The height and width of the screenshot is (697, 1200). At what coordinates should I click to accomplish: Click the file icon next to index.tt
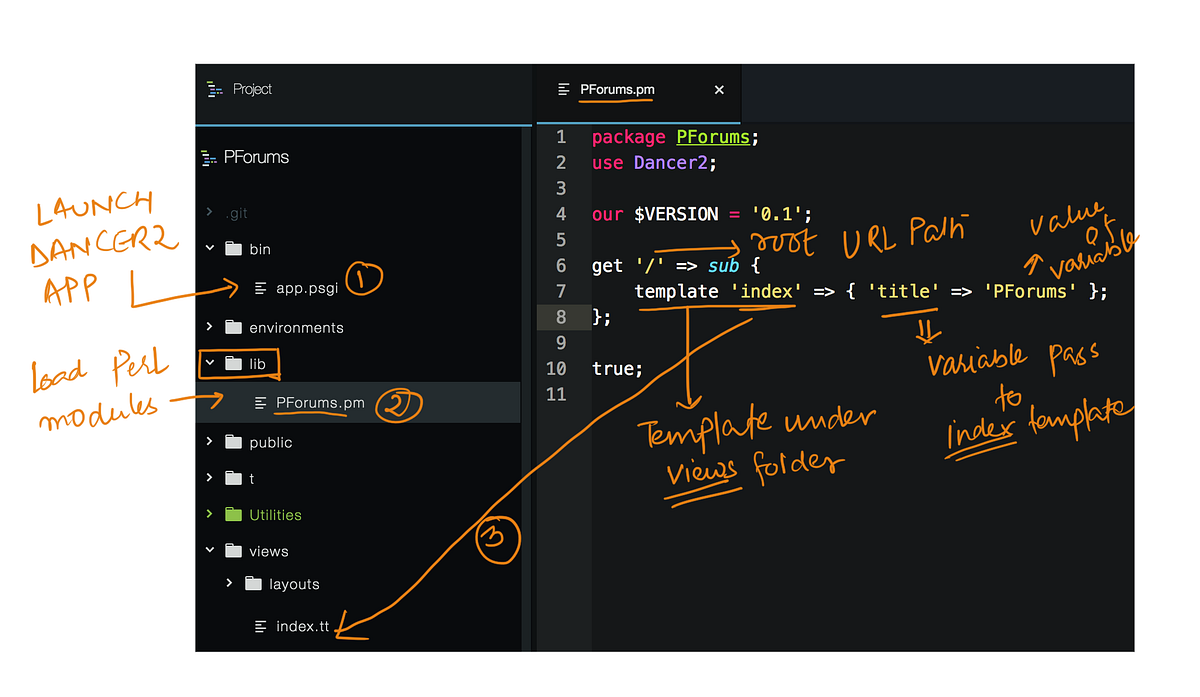258,627
